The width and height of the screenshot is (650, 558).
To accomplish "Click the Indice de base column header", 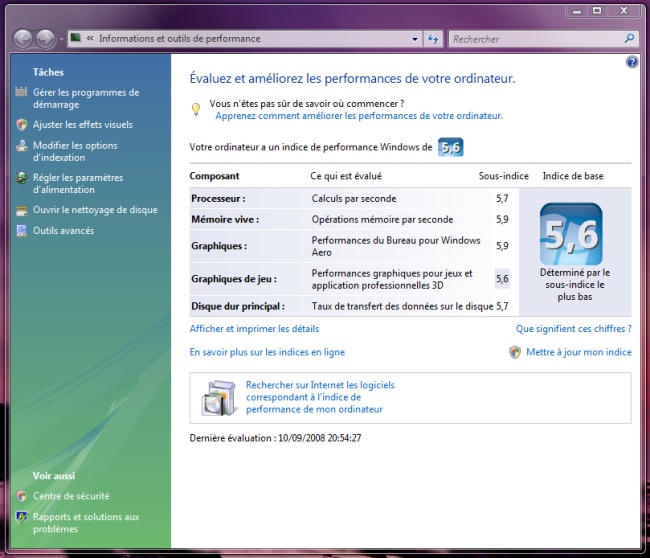I will click(573, 176).
